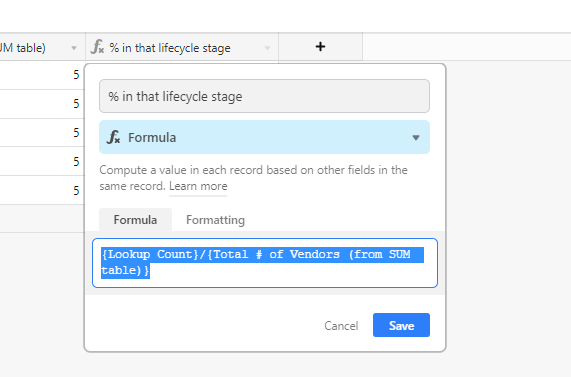This screenshot has width=571, height=377.
Task: Expand the Formula field type dropdown arrow
Action: click(x=416, y=138)
